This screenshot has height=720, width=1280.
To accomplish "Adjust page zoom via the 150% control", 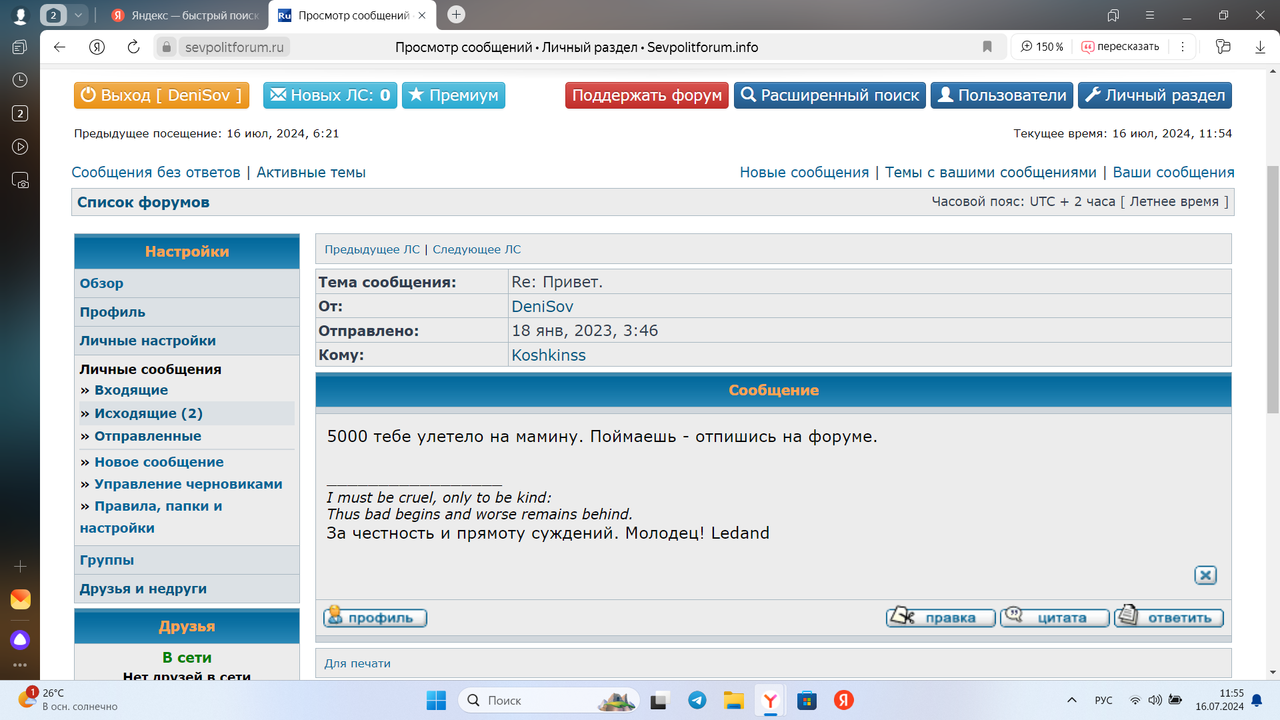I will pos(1038,46).
